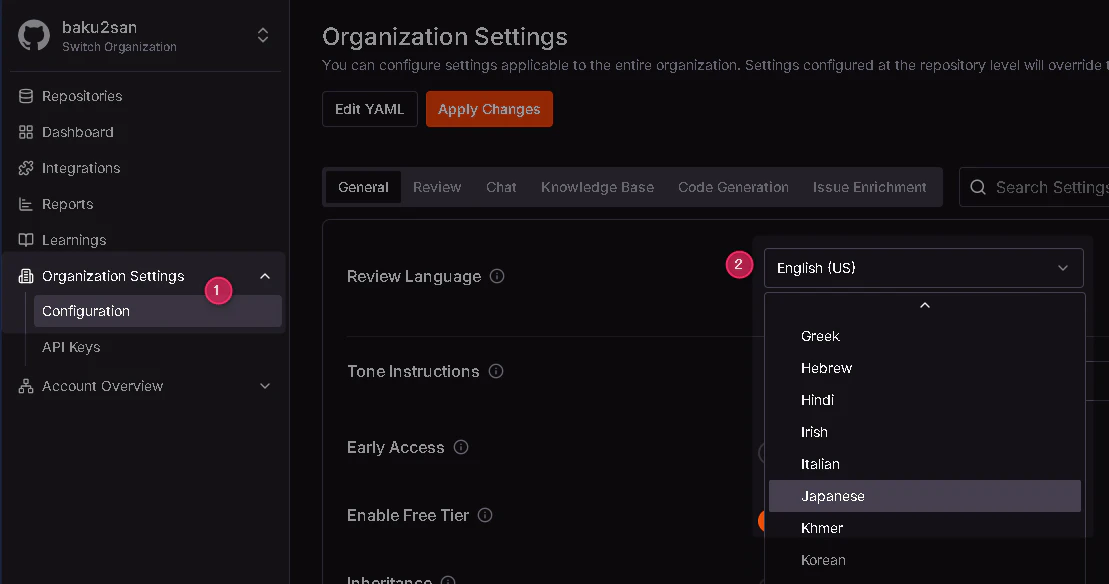Click the Review Language info icon
This screenshot has width=1109, height=584.
click(497, 276)
